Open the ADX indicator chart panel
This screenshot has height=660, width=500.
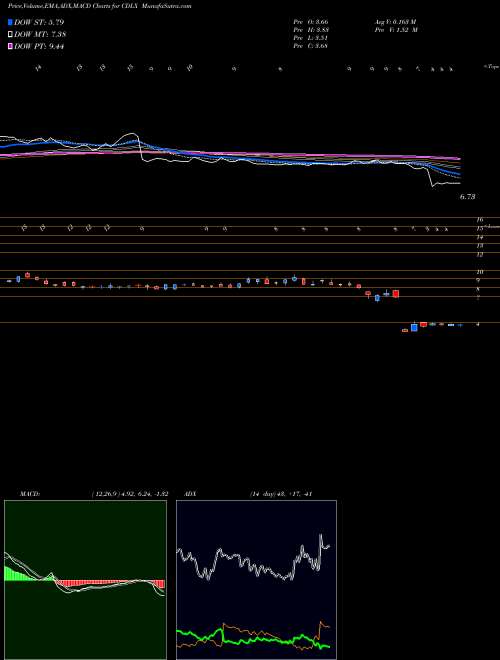click(x=256, y=580)
